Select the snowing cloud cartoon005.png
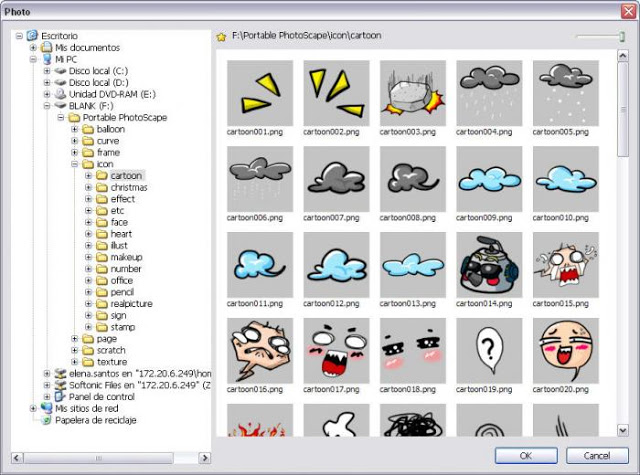 click(x=566, y=93)
